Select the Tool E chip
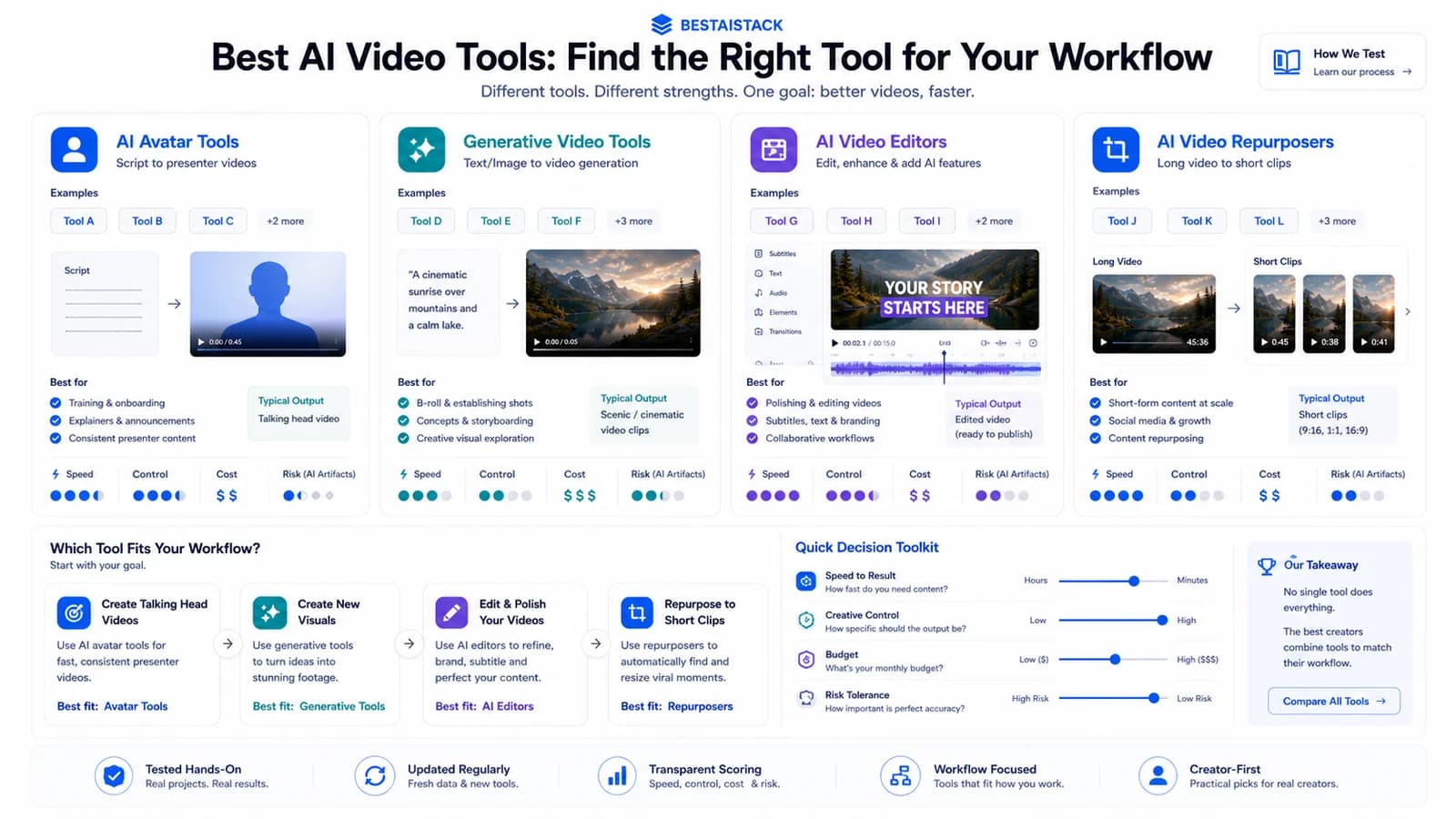Viewport: 1456px width, 819px height. (496, 221)
